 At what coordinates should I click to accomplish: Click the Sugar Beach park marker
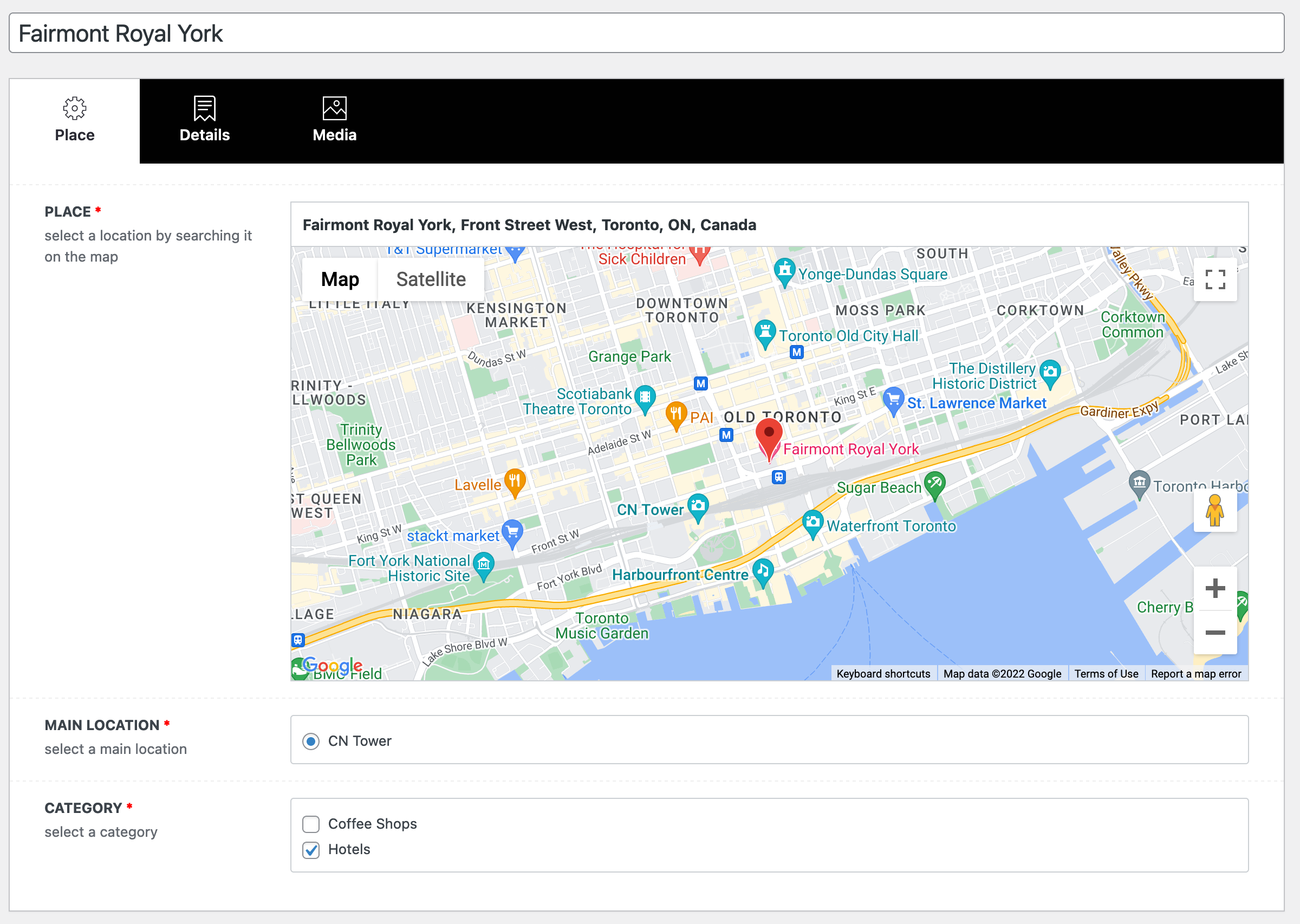click(x=934, y=485)
